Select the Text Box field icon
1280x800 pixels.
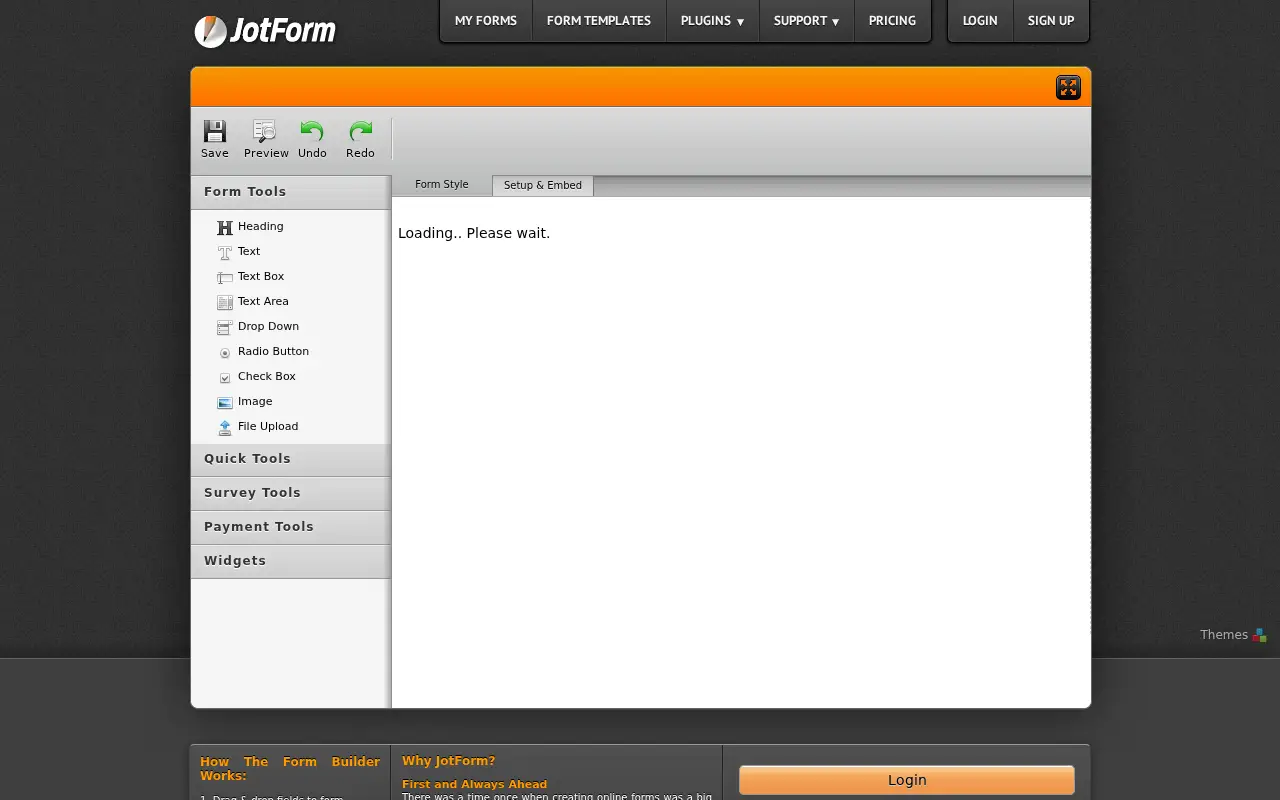pyautogui.click(x=225, y=277)
